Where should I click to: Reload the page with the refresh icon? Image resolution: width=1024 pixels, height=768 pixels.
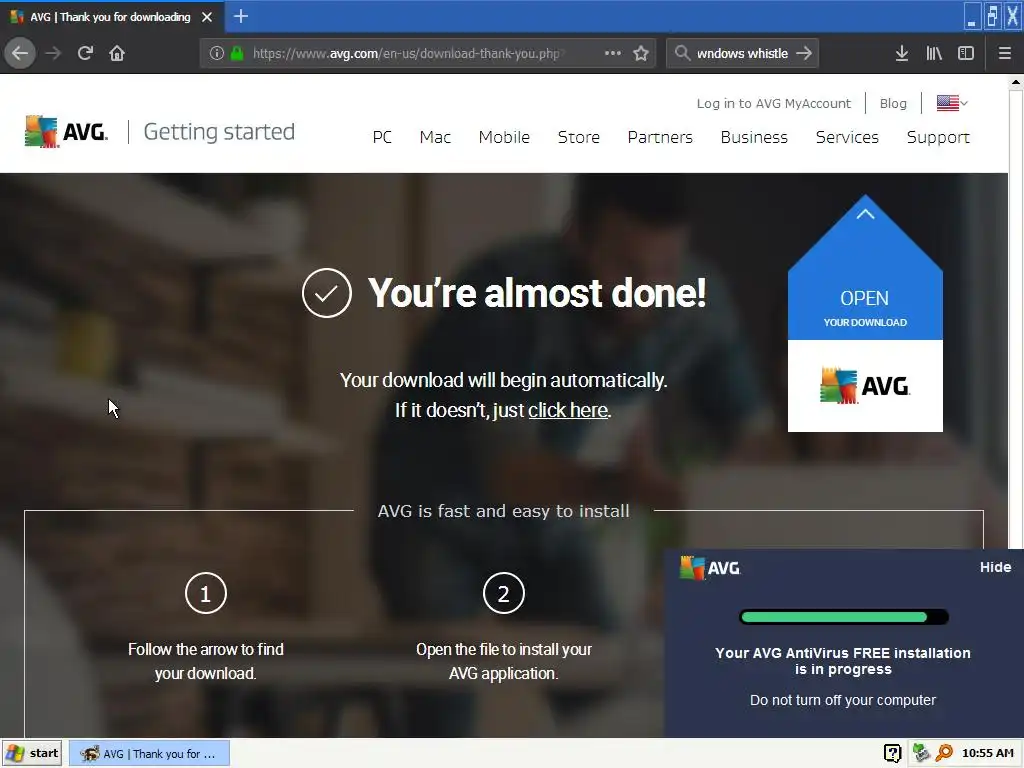(85, 53)
